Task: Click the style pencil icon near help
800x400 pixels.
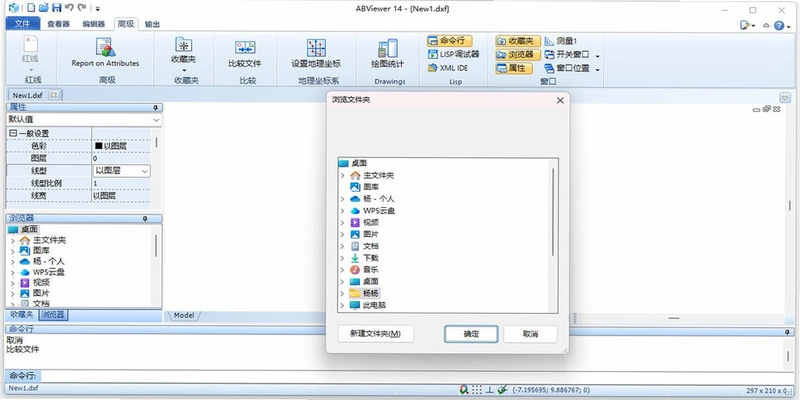Action: click(745, 25)
